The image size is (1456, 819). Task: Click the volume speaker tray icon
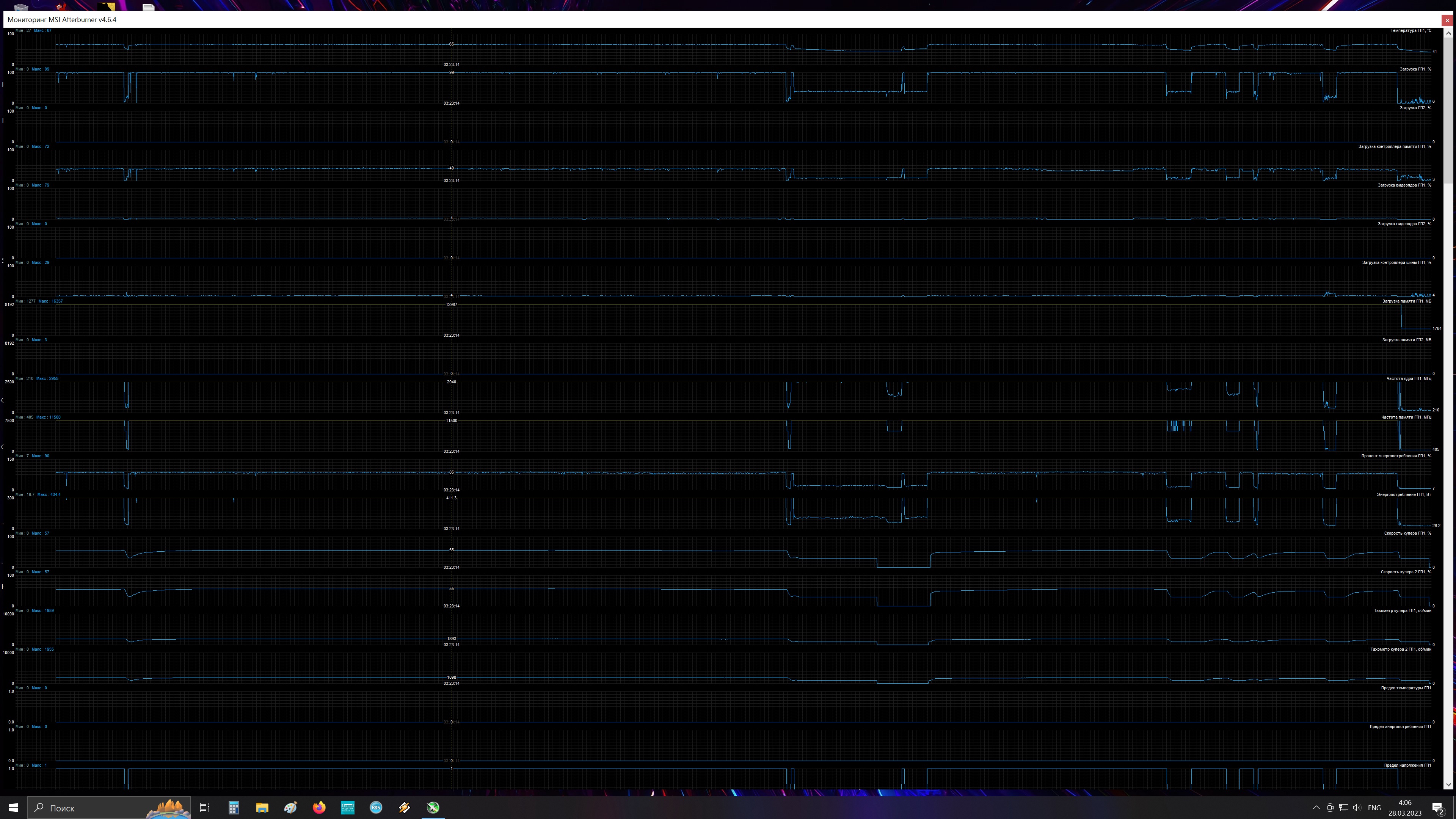(1357, 808)
